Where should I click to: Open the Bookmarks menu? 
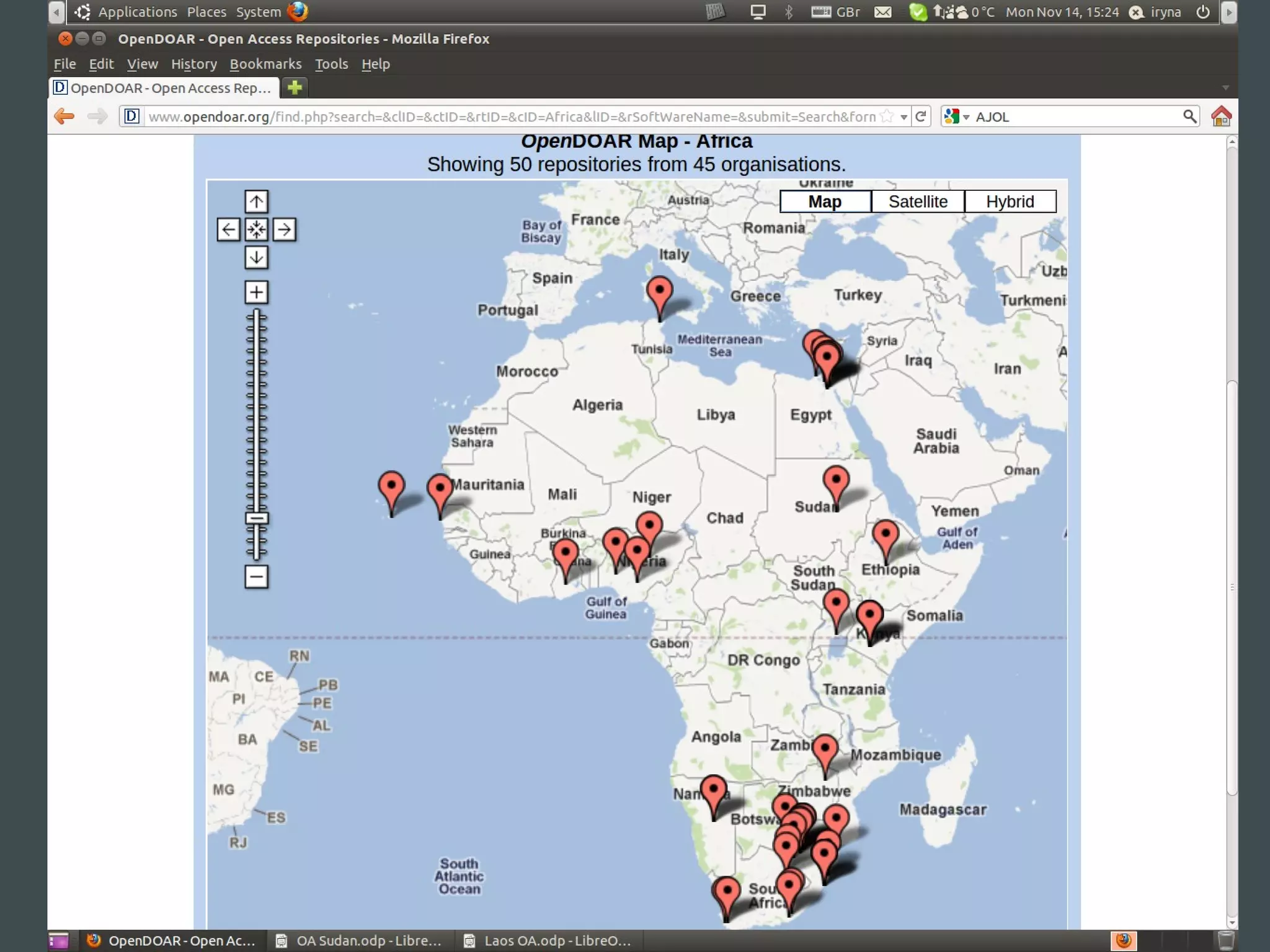click(x=265, y=64)
